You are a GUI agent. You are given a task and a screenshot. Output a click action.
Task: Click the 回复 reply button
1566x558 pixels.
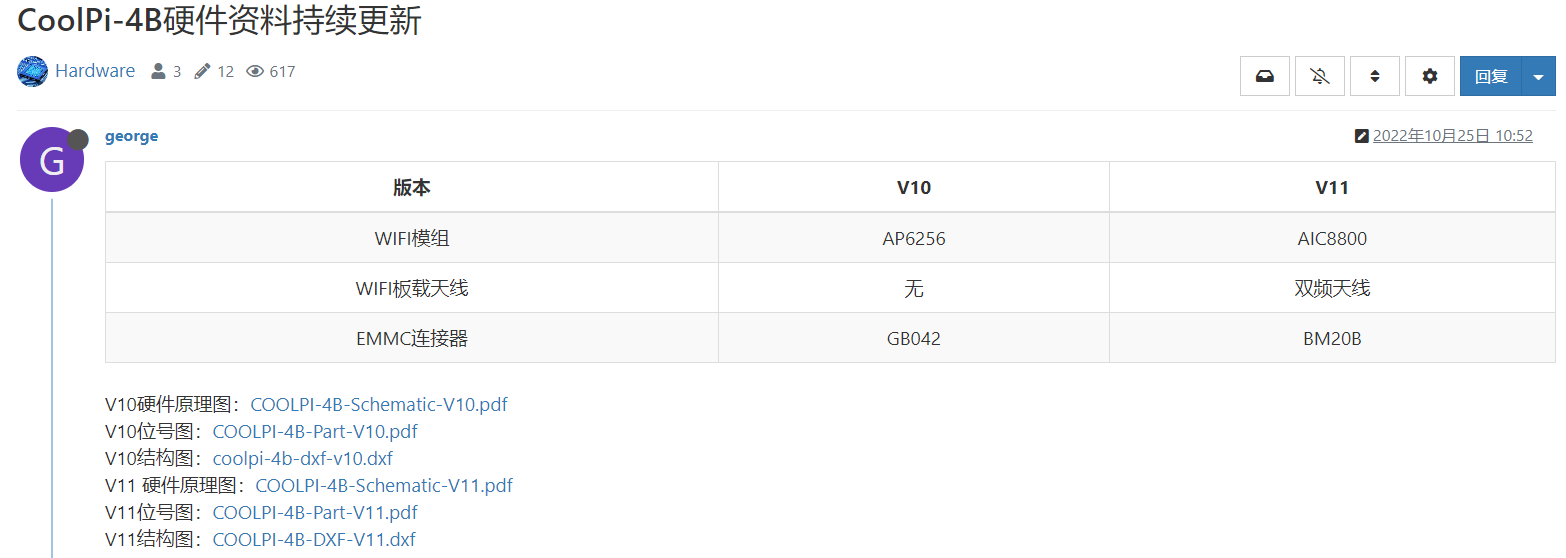click(x=1491, y=76)
